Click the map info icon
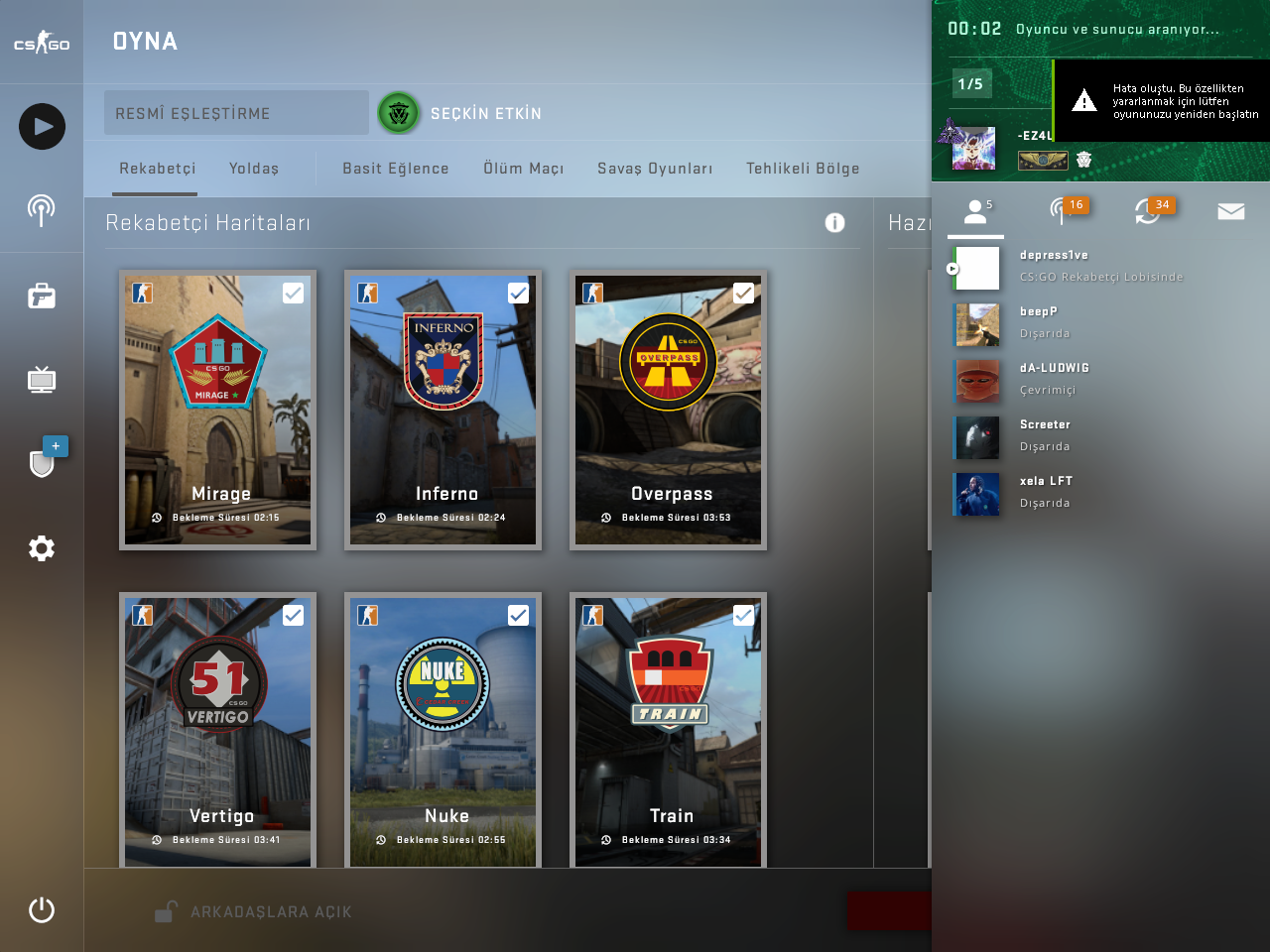Image resolution: width=1270 pixels, height=952 pixels. click(835, 223)
